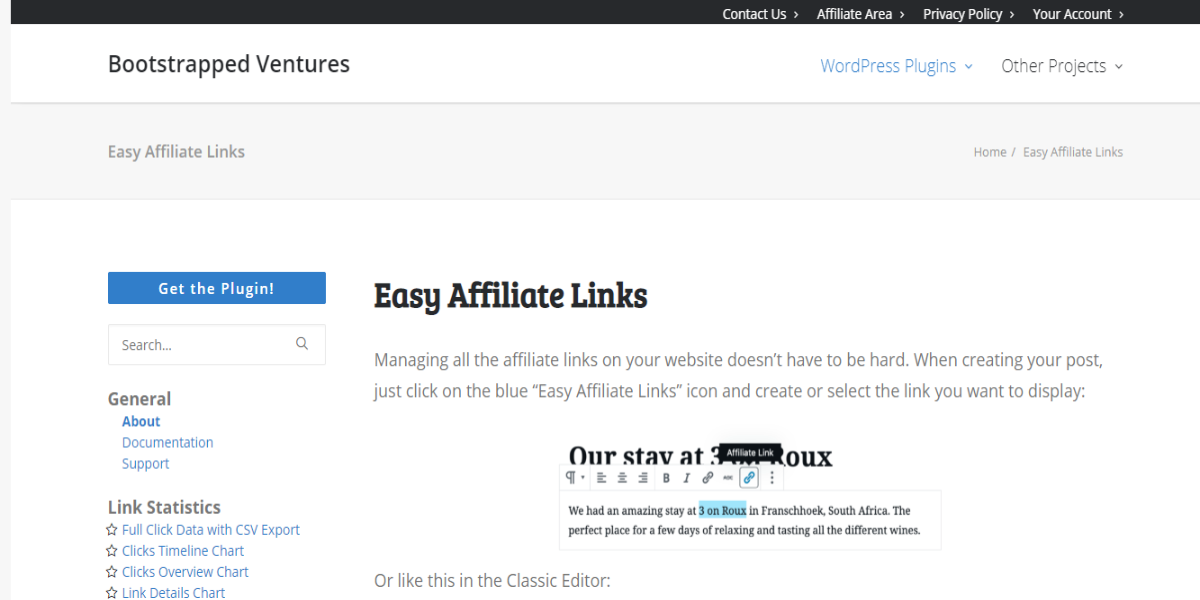Open the Support sidebar link
This screenshot has height=600, width=1200.
point(145,464)
